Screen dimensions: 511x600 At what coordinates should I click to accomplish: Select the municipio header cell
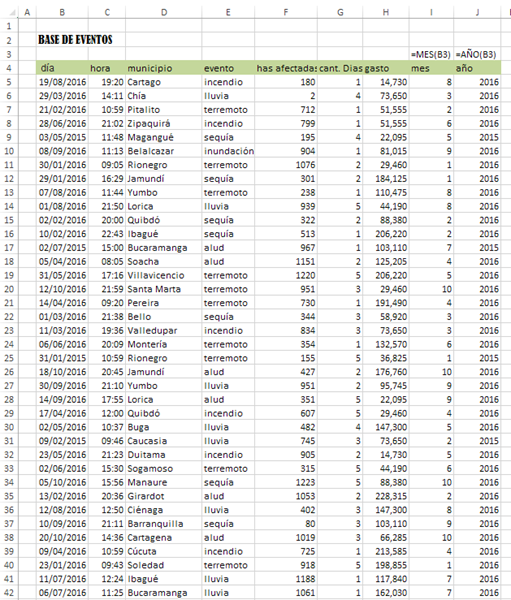pos(164,68)
